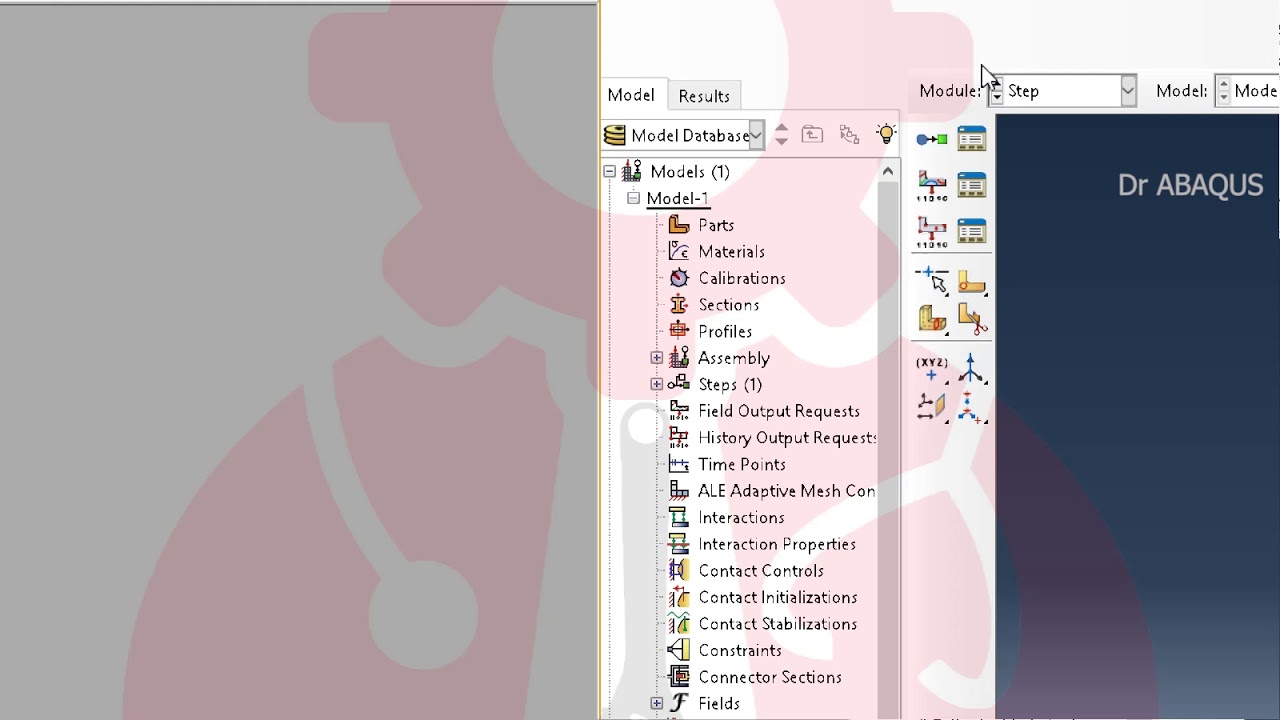Click the Constraints icon in the tree
1280x720 pixels.
point(679,650)
